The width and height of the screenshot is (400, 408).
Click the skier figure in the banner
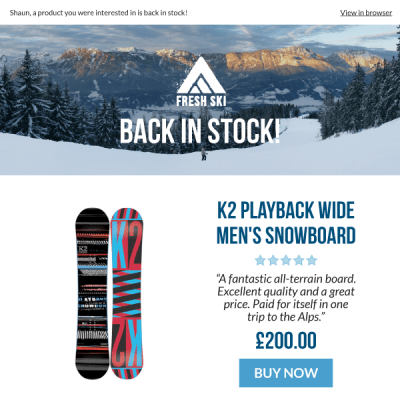(204, 154)
